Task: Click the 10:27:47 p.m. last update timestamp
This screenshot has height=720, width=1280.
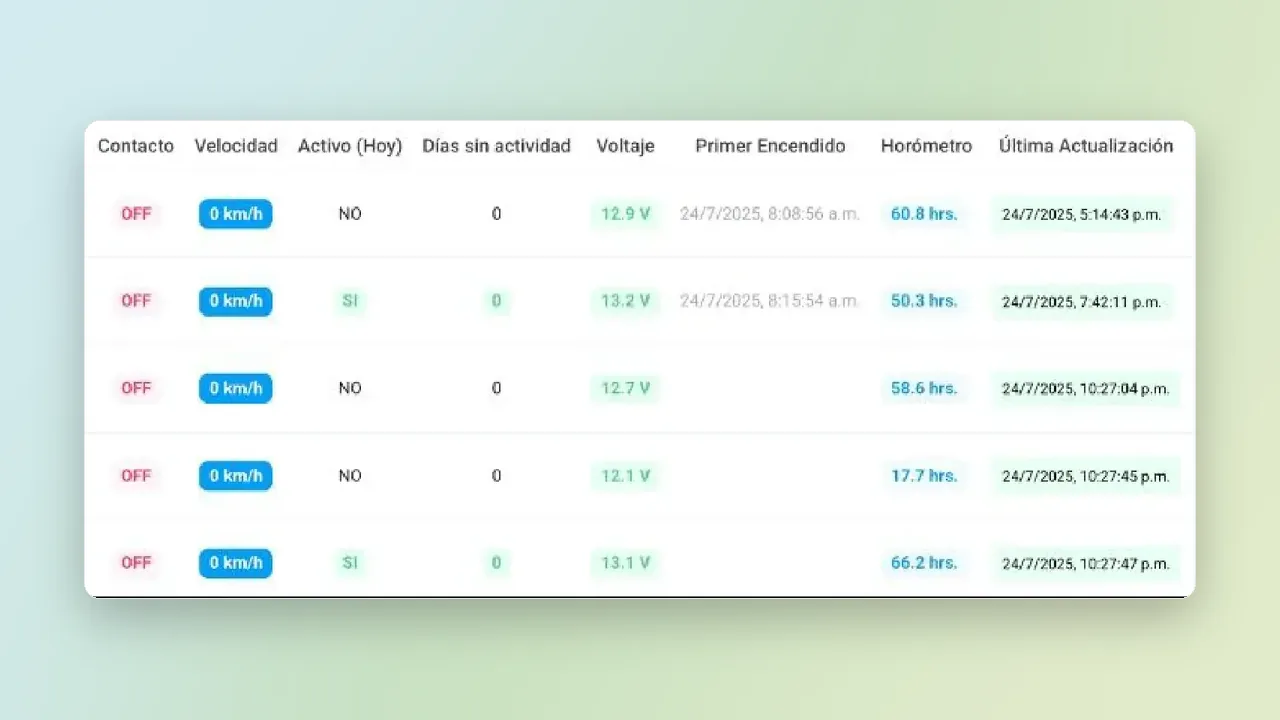Action: click(1086, 564)
